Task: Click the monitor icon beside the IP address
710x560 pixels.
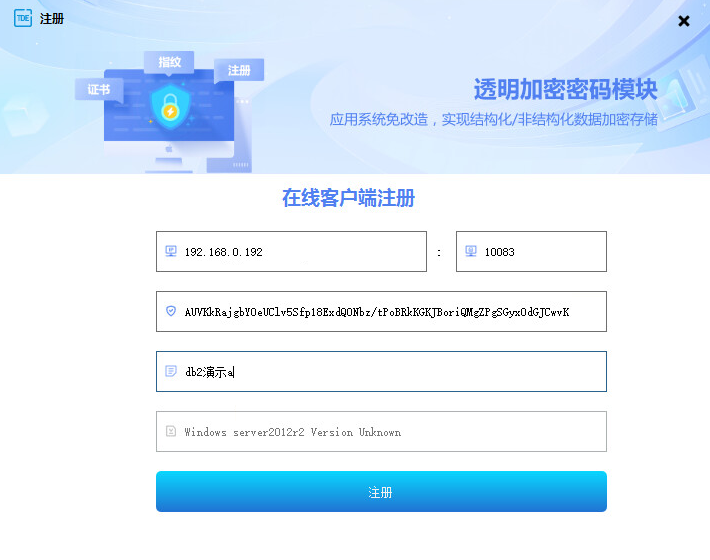Action: (171, 251)
